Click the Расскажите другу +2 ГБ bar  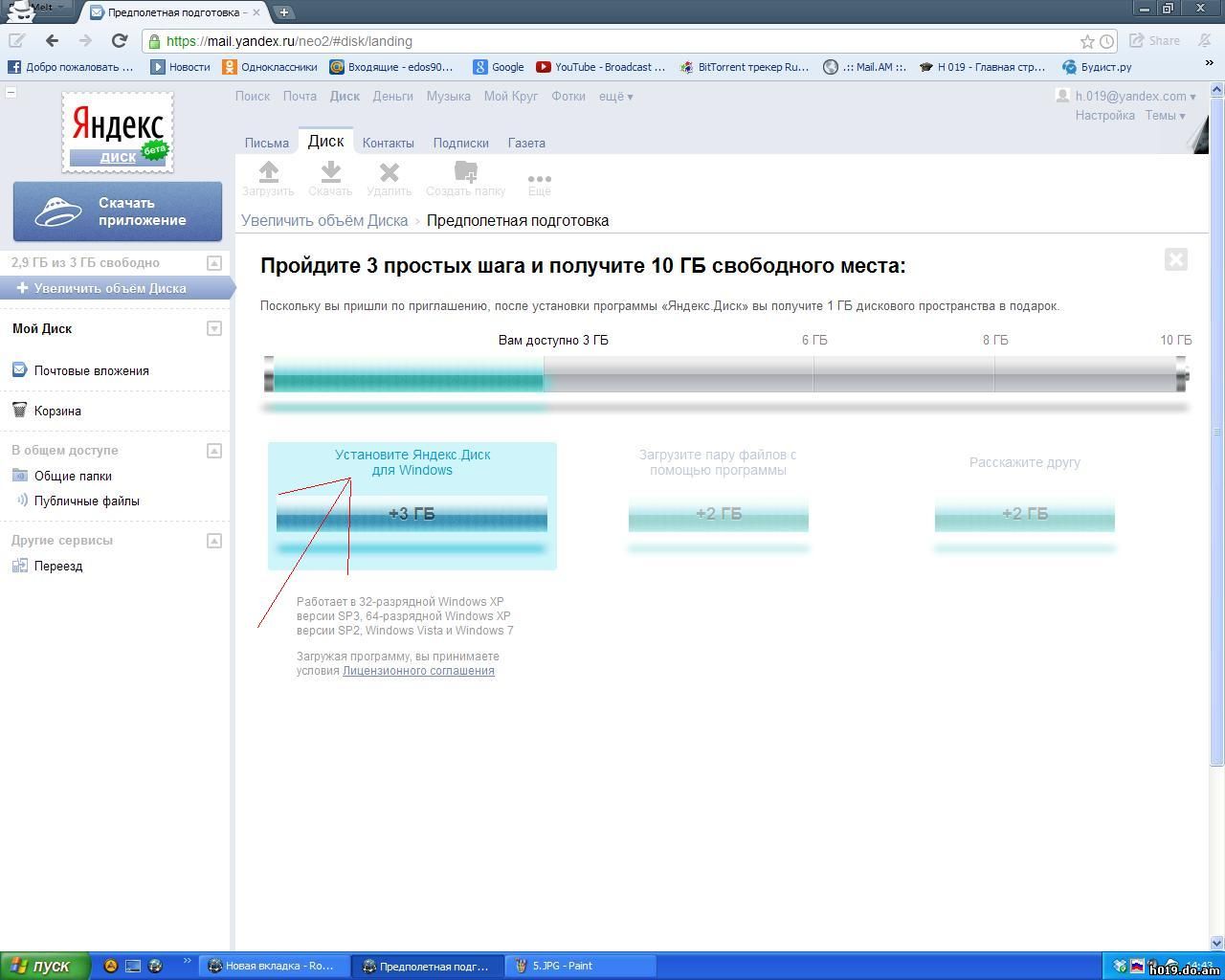click(x=1025, y=514)
